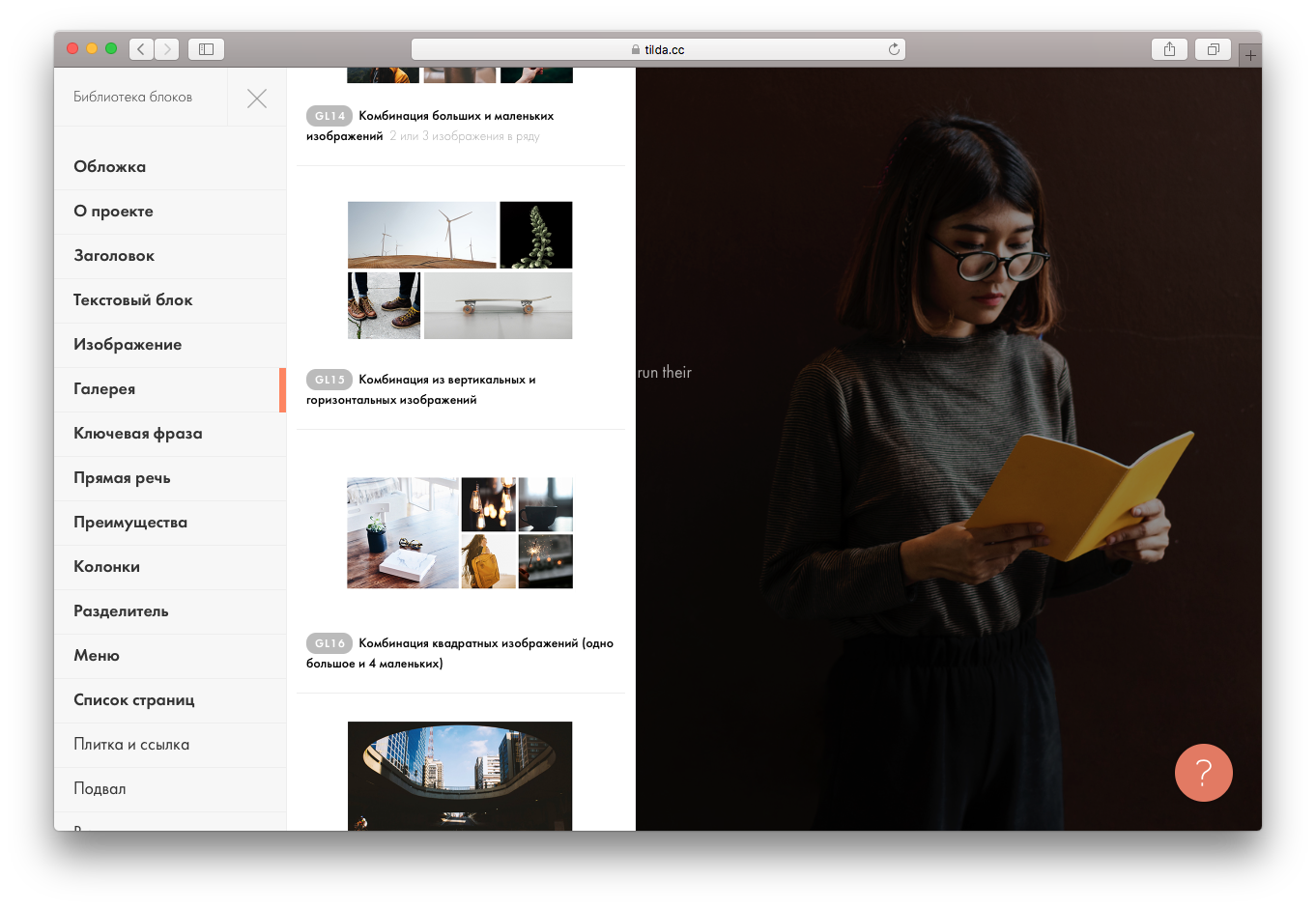Click the tilda.cc address bar
This screenshot has width=1316, height=908.
tap(657, 49)
